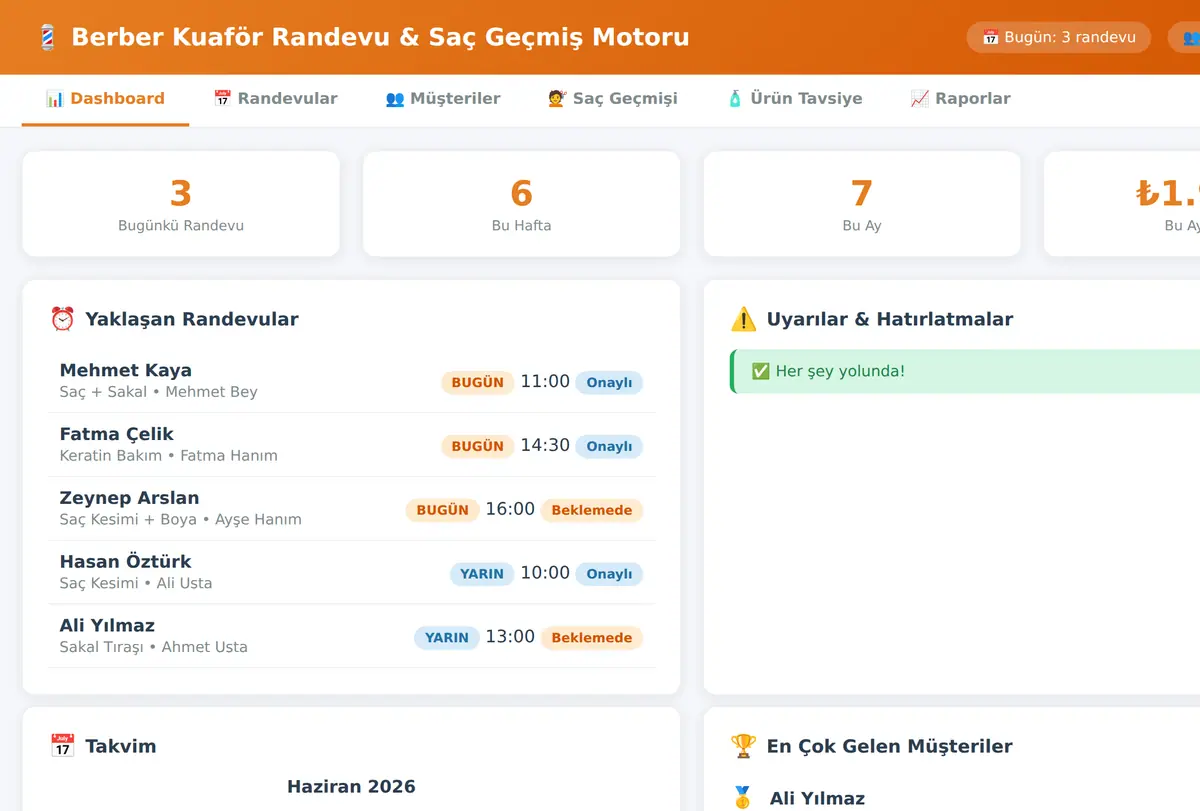Click the Onaylı status for Fatma Çelik
This screenshot has width=1200, height=811.
[609, 446]
